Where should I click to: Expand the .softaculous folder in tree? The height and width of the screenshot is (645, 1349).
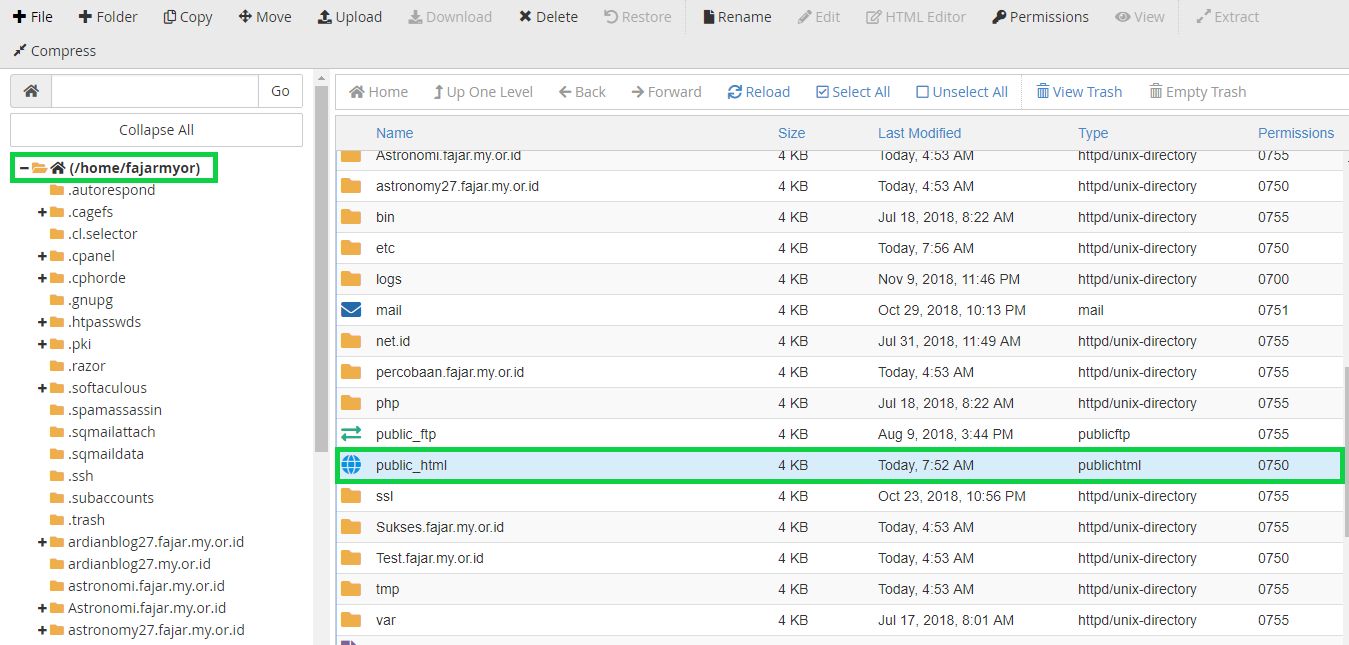point(42,388)
